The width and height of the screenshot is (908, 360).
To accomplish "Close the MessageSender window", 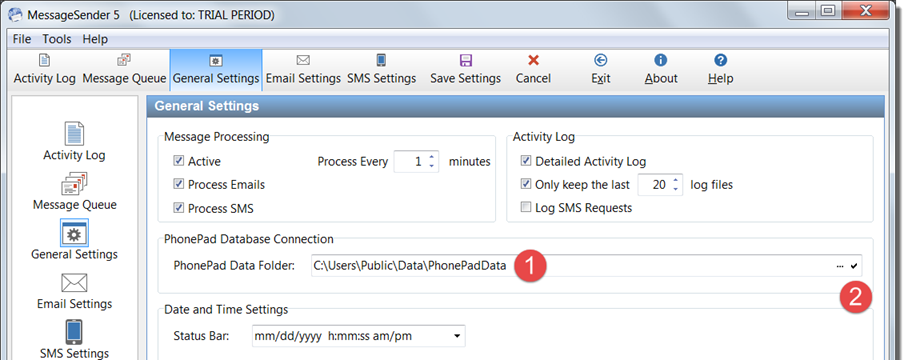I will coord(865,11).
